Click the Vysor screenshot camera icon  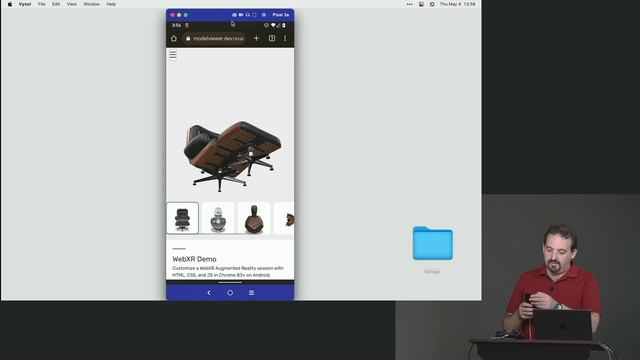[234, 15]
